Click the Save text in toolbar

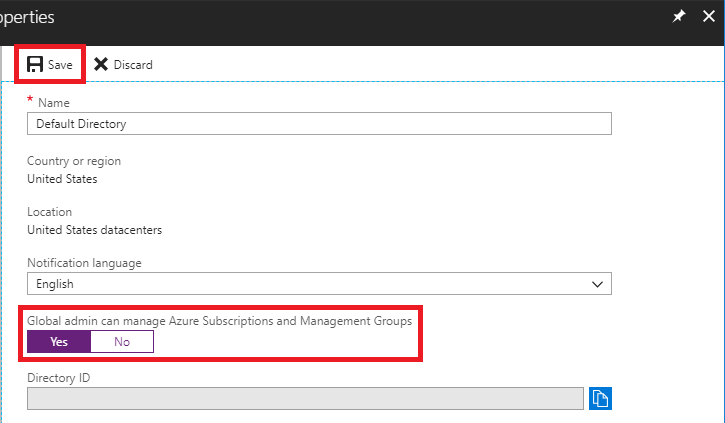(60, 65)
